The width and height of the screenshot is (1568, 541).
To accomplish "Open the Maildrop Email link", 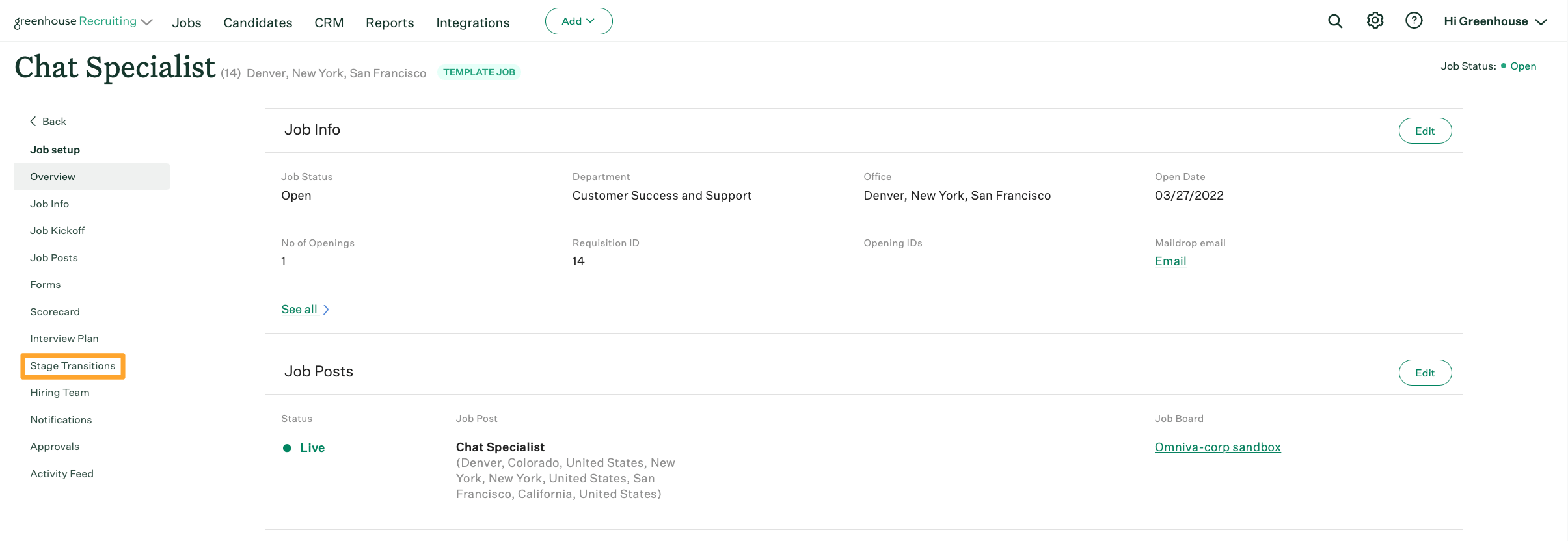I will click(x=1170, y=261).
